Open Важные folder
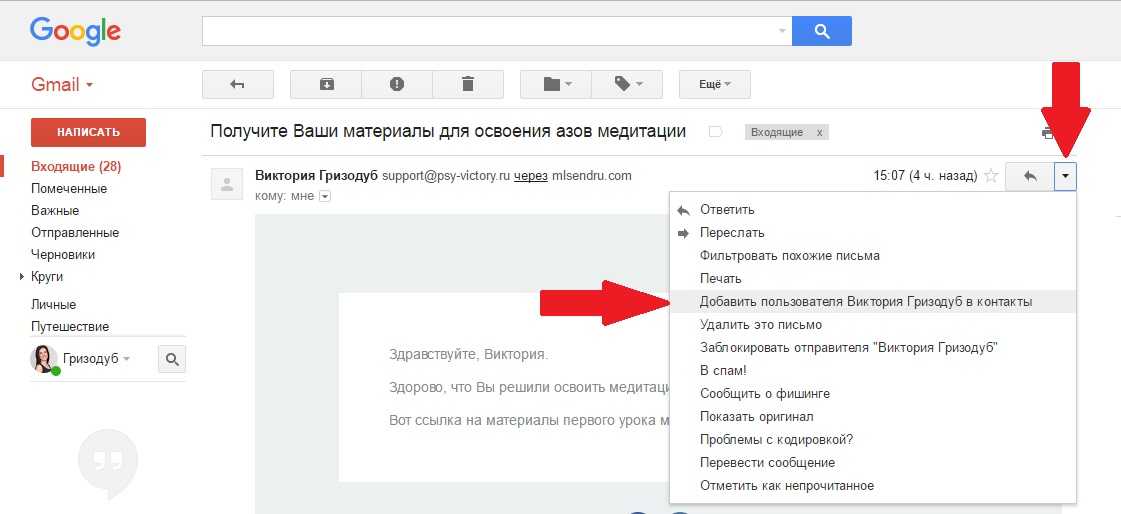Image resolution: width=1121 pixels, height=514 pixels. point(55,211)
